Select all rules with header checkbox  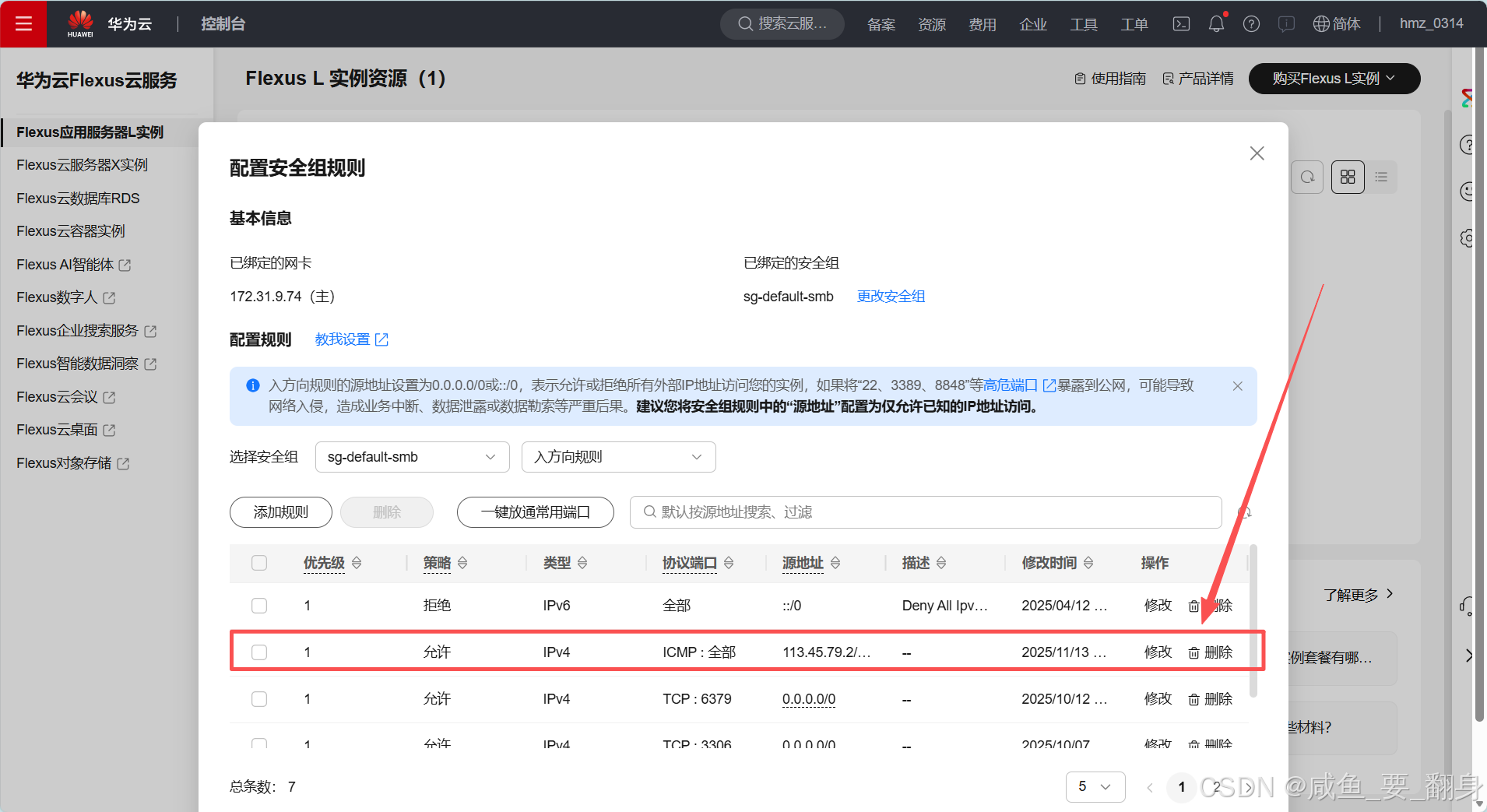pyautogui.click(x=259, y=563)
